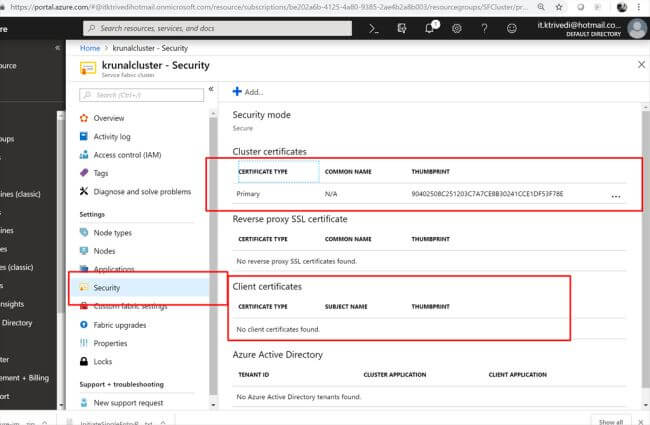Image resolution: width=650 pixels, height=425 pixels.
Task: Click the Access control (IAM) icon
Action: 84,155
